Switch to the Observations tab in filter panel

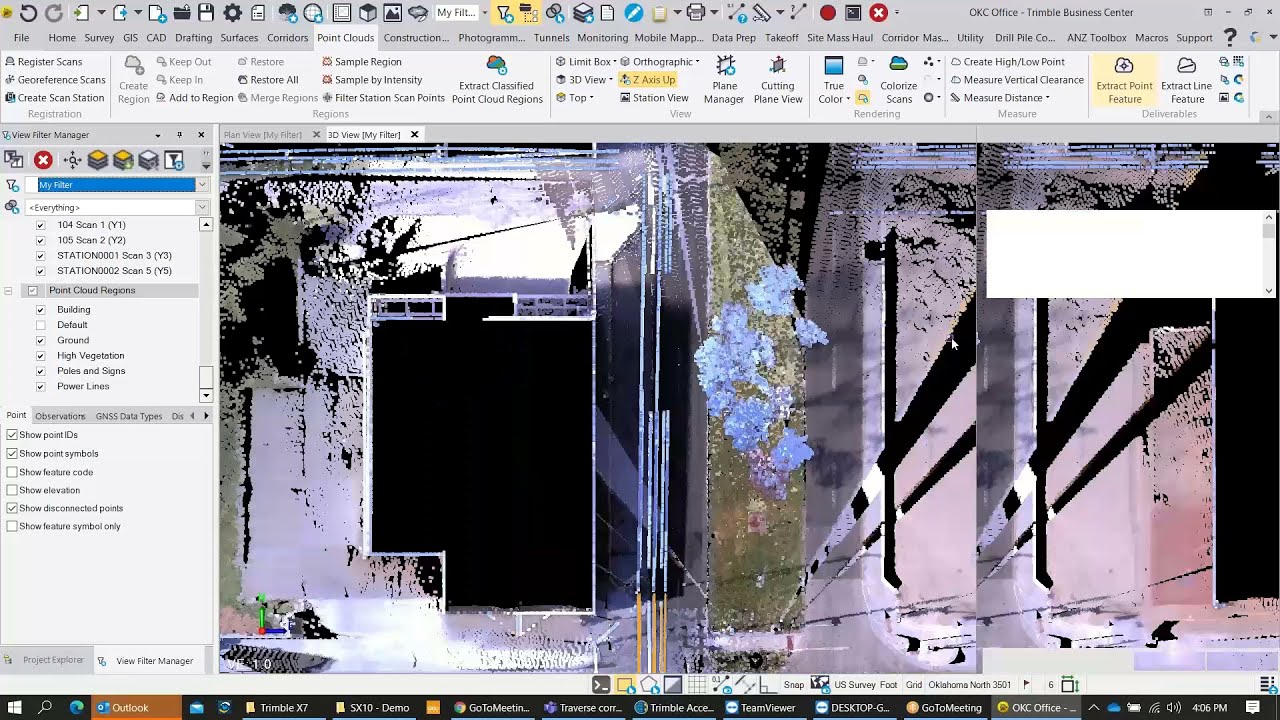click(60, 416)
